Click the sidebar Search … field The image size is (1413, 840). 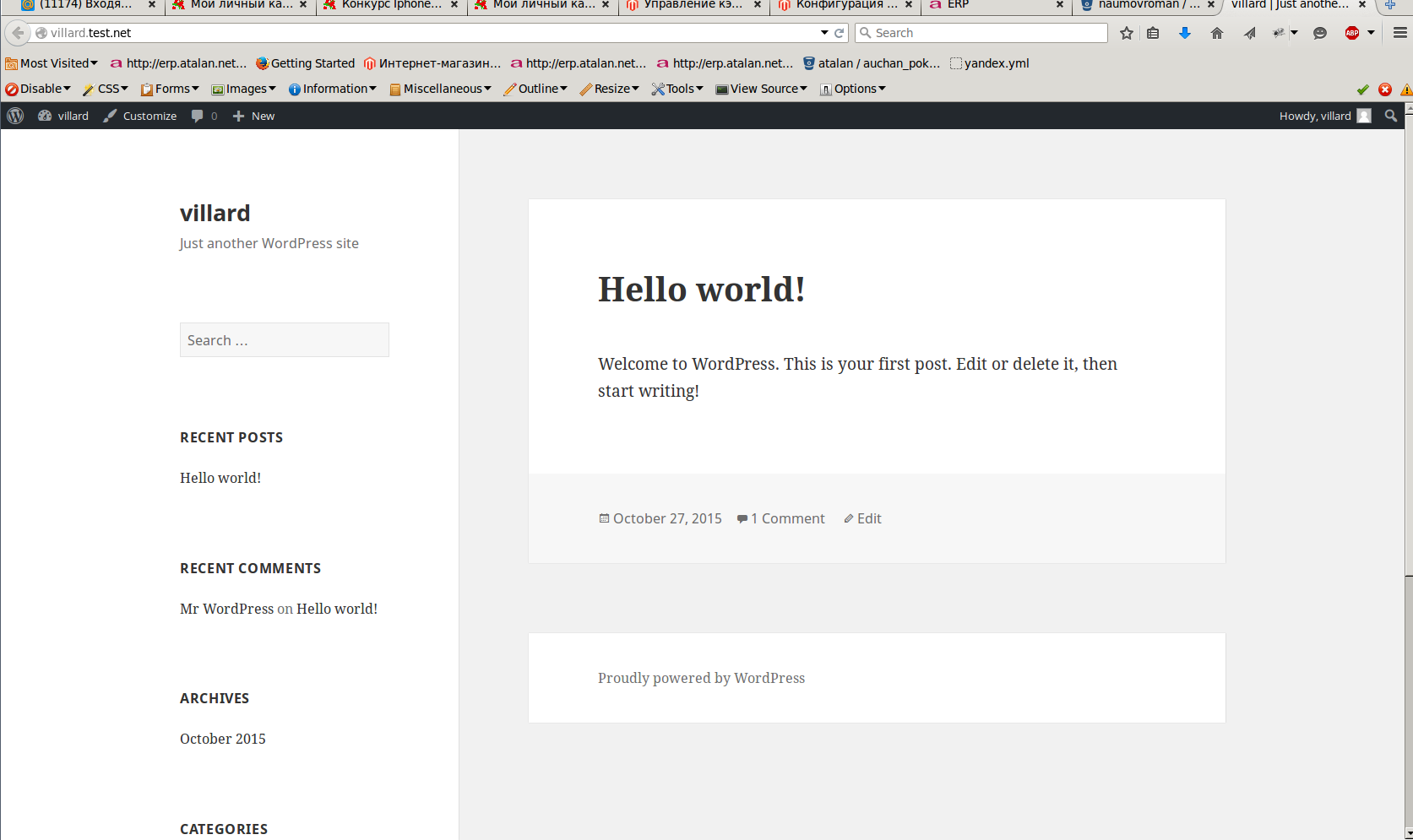(285, 340)
